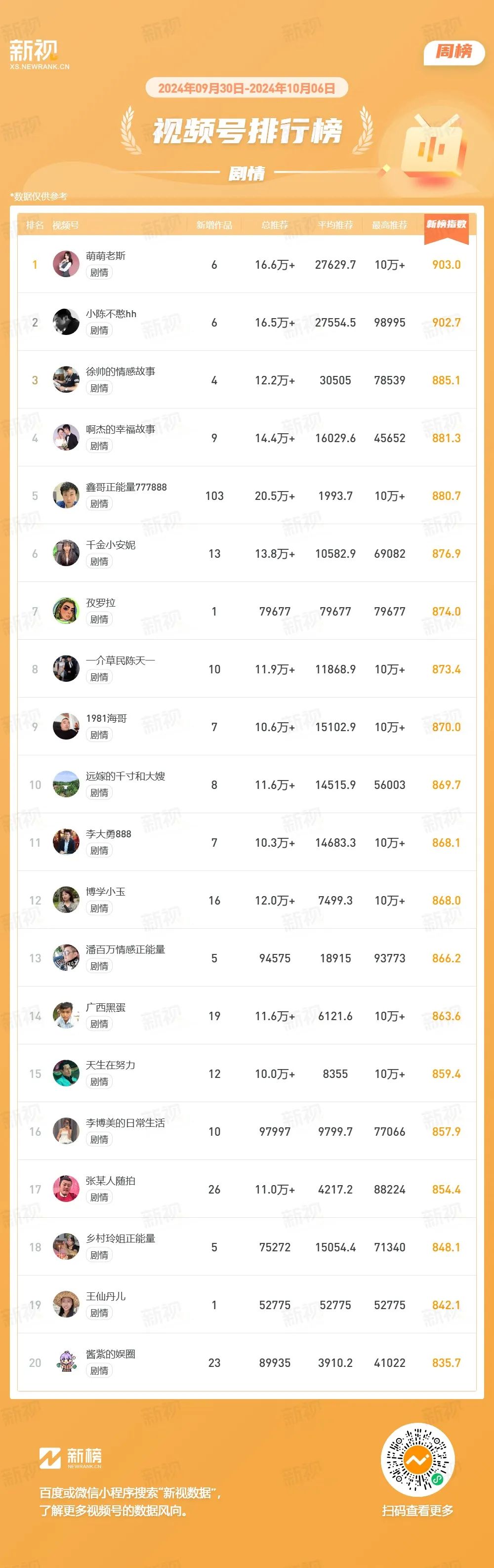Screen dimensions: 494x1568
Task: Click the QR code in the footer
Action: (417, 1460)
